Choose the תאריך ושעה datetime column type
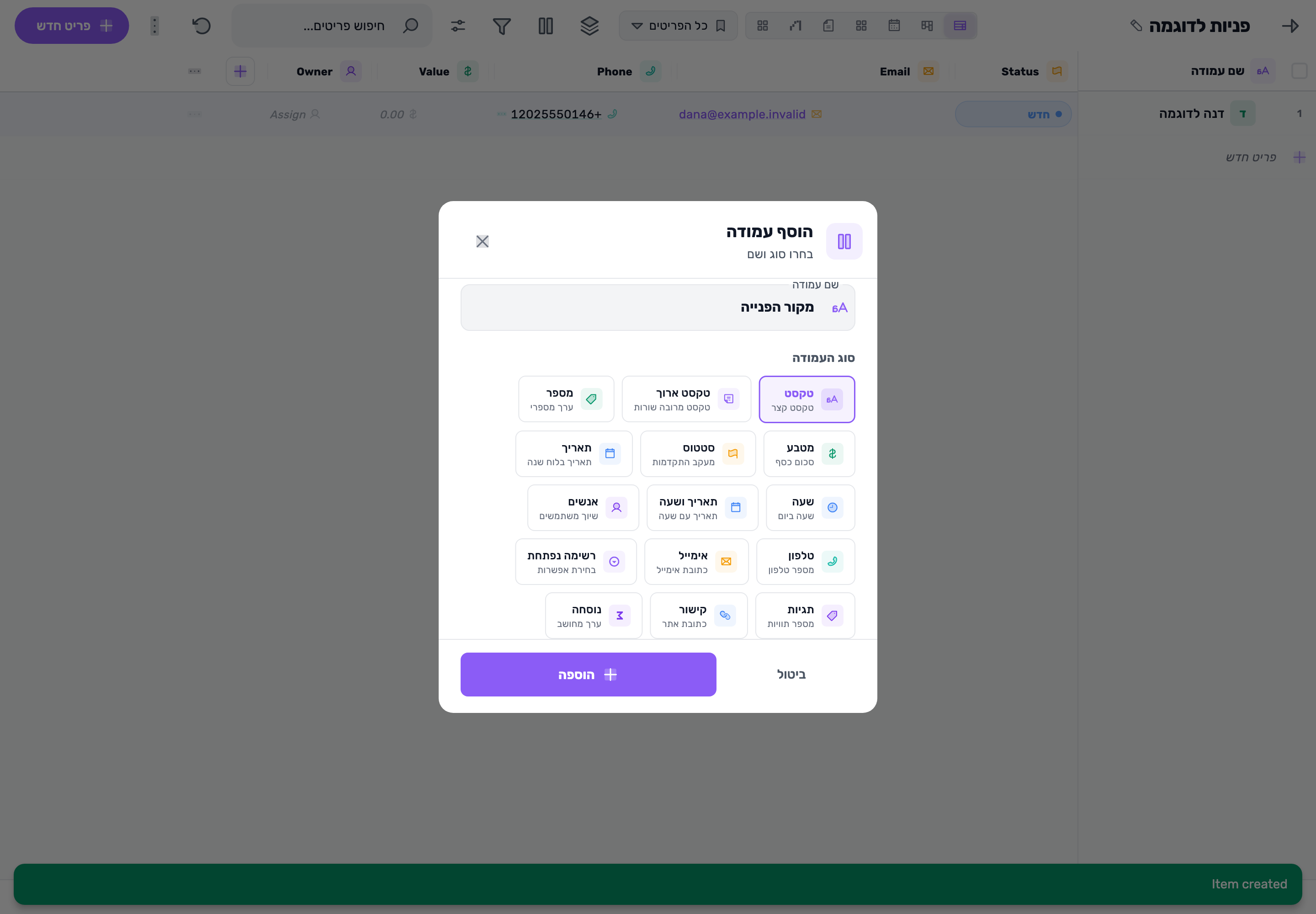Viewport: 1316px width, 914px height. pyautogui.click(x=702, y=507)
